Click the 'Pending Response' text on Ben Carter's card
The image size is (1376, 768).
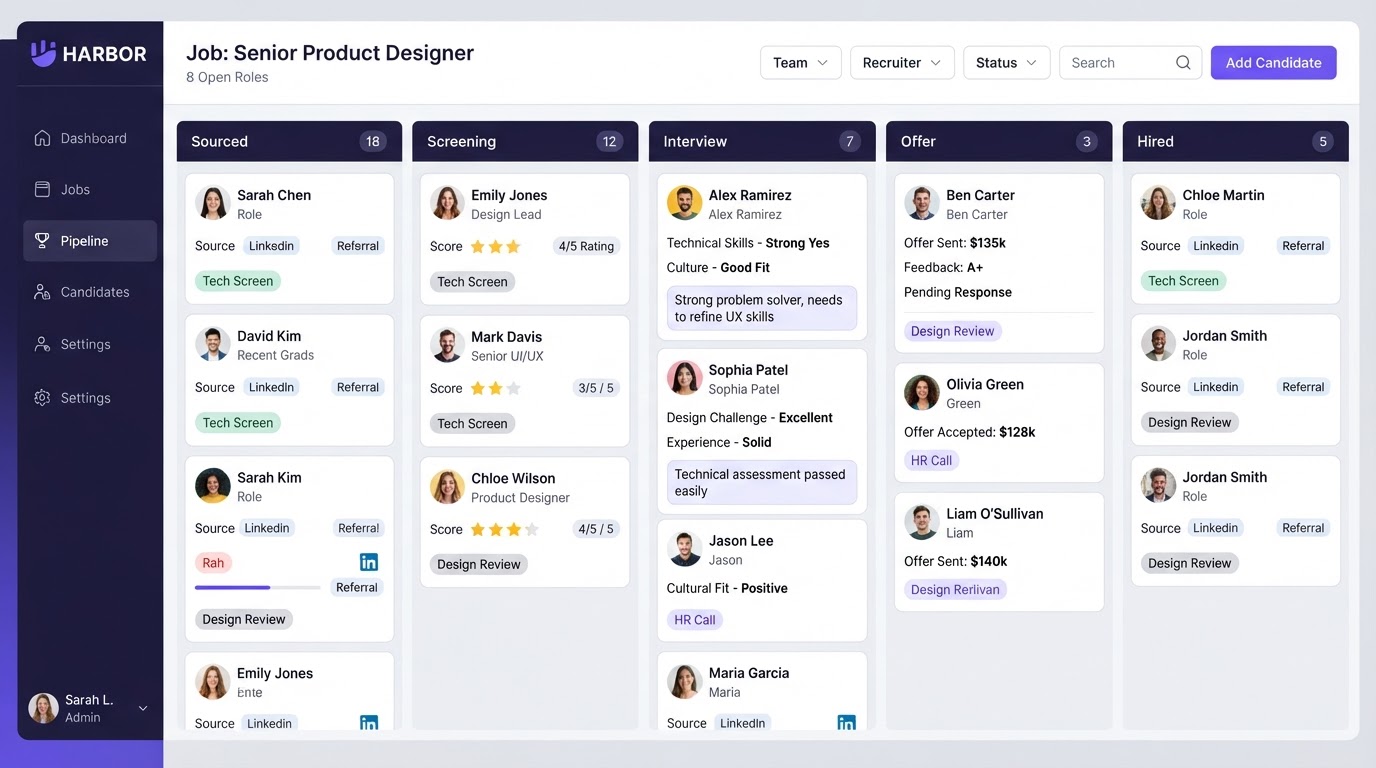tap(958, 292)
